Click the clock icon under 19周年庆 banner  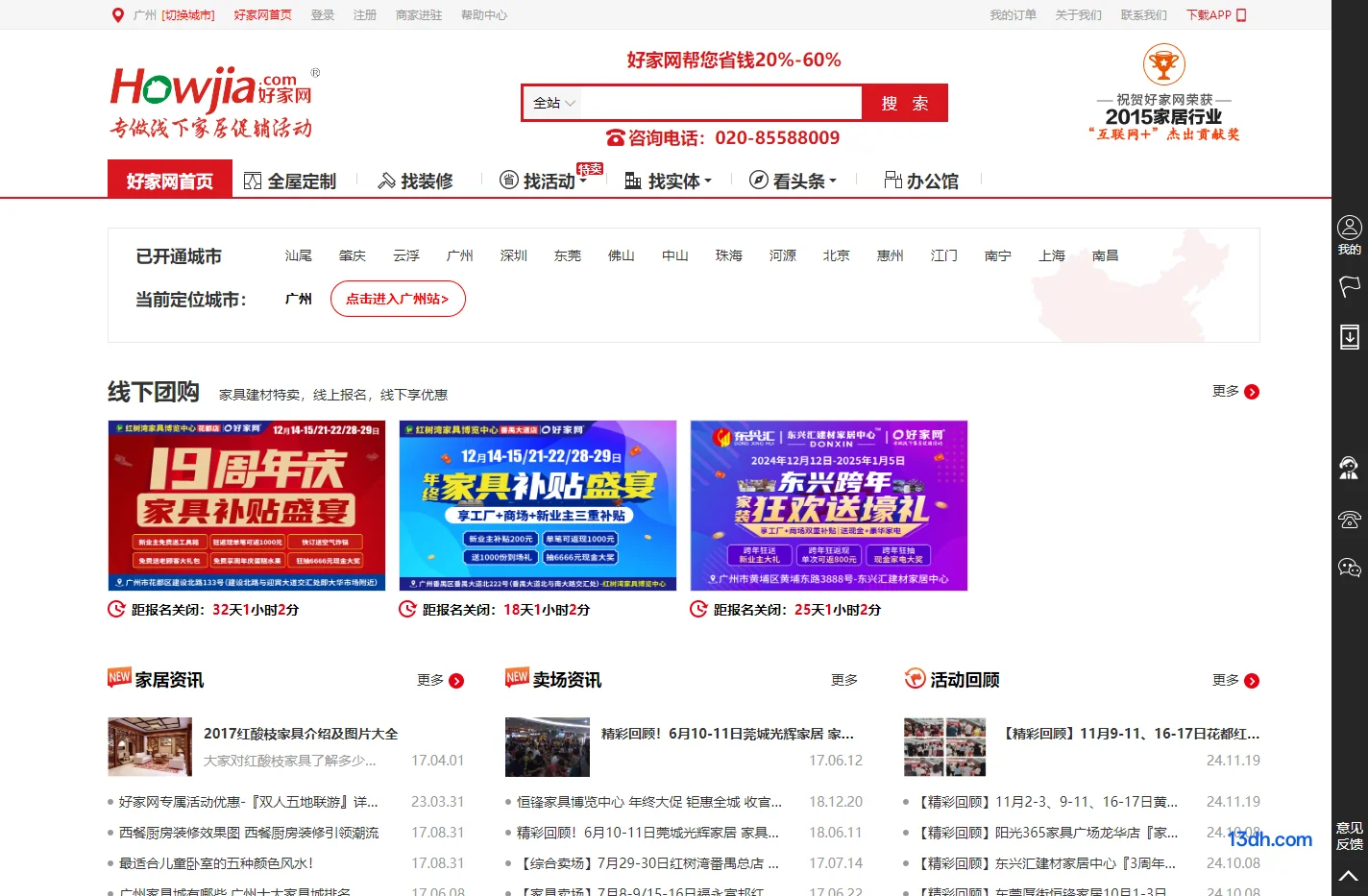pyautogui.click(x=116, y=609)
